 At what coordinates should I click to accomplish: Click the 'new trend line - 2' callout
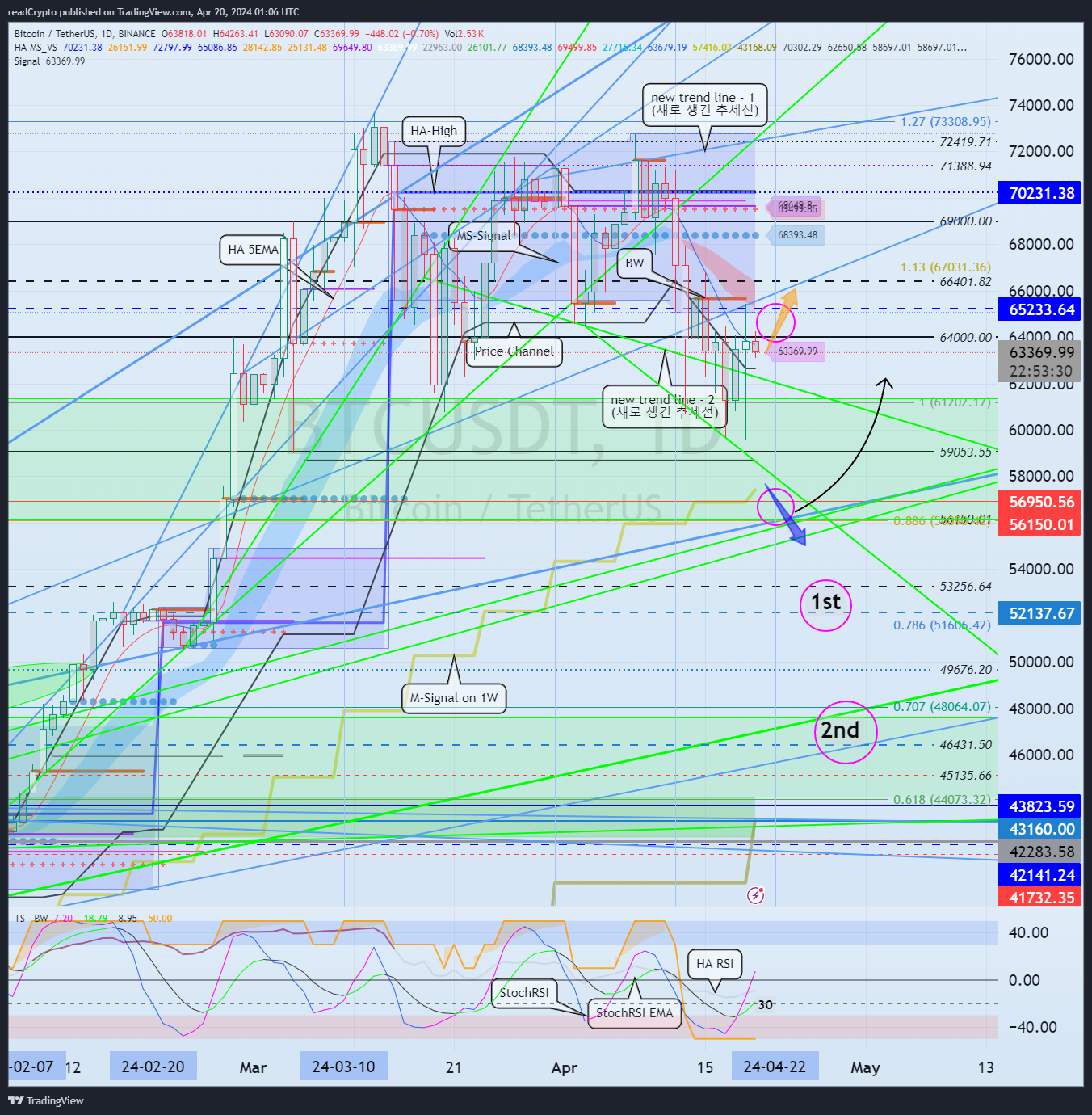[665, 406]
